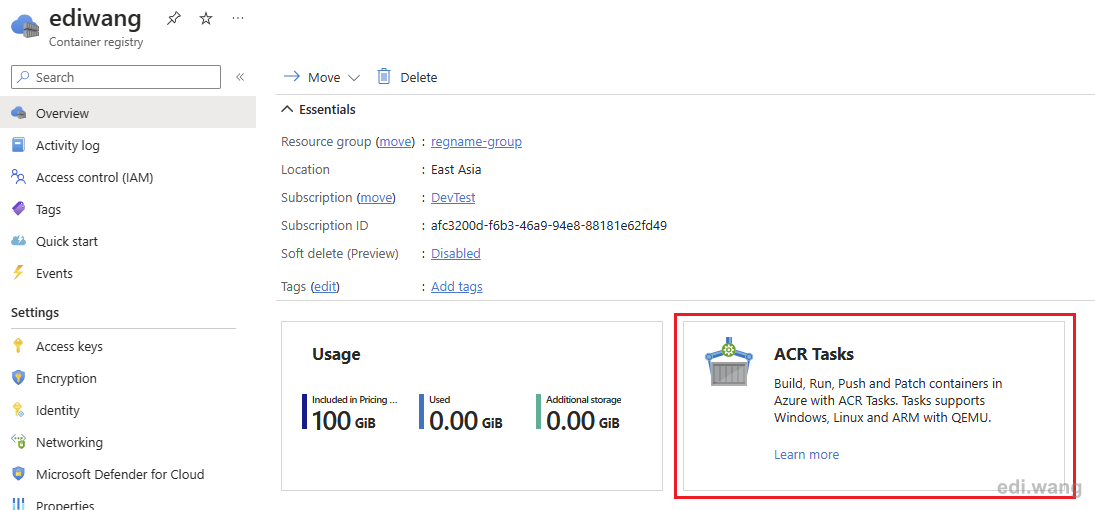
Task: Open the regname-group resource group link
Action: click(476, 142)
